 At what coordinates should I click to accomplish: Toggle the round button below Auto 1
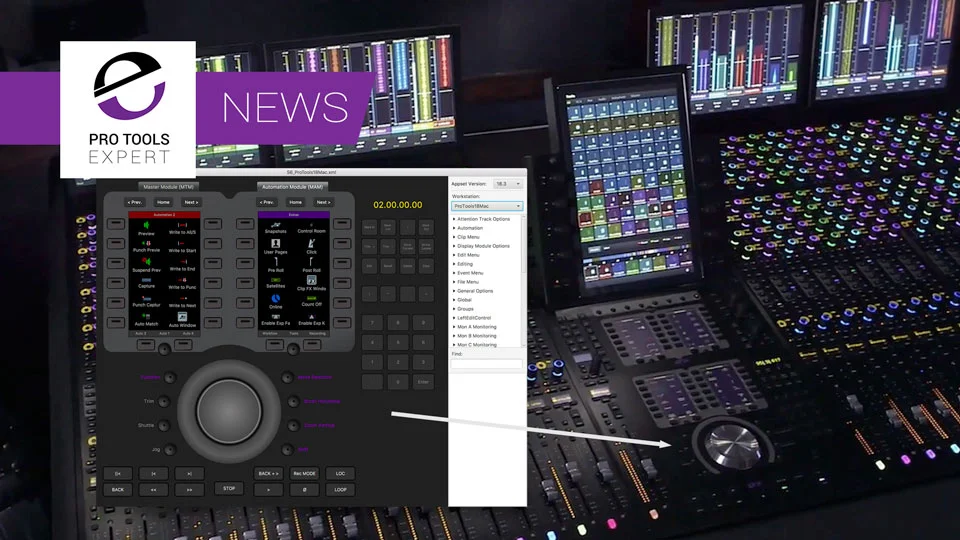pyautogui.click(x=164, y=350)
